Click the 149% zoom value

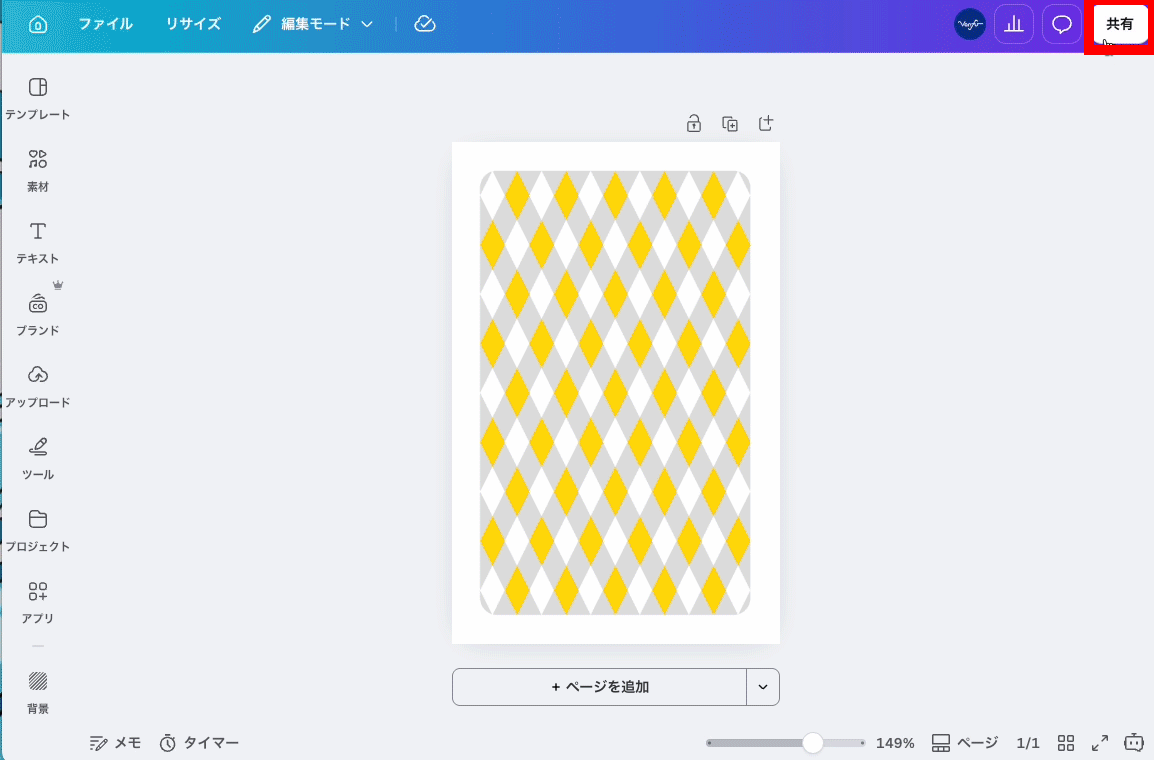point(895,743)
